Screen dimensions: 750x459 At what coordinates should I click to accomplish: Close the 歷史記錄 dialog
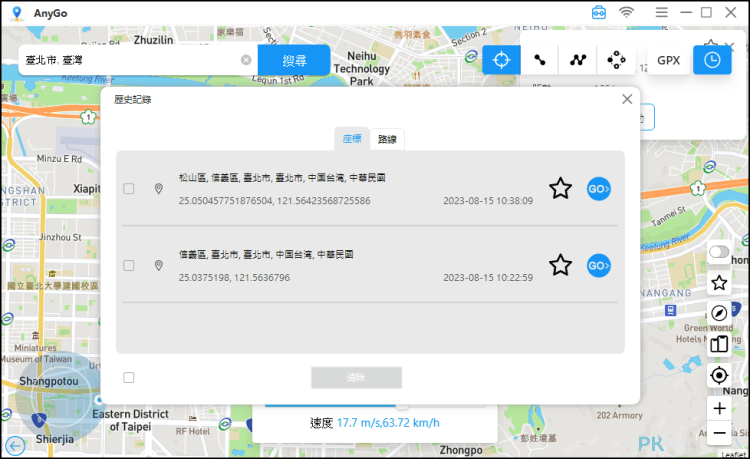point(627,99)
